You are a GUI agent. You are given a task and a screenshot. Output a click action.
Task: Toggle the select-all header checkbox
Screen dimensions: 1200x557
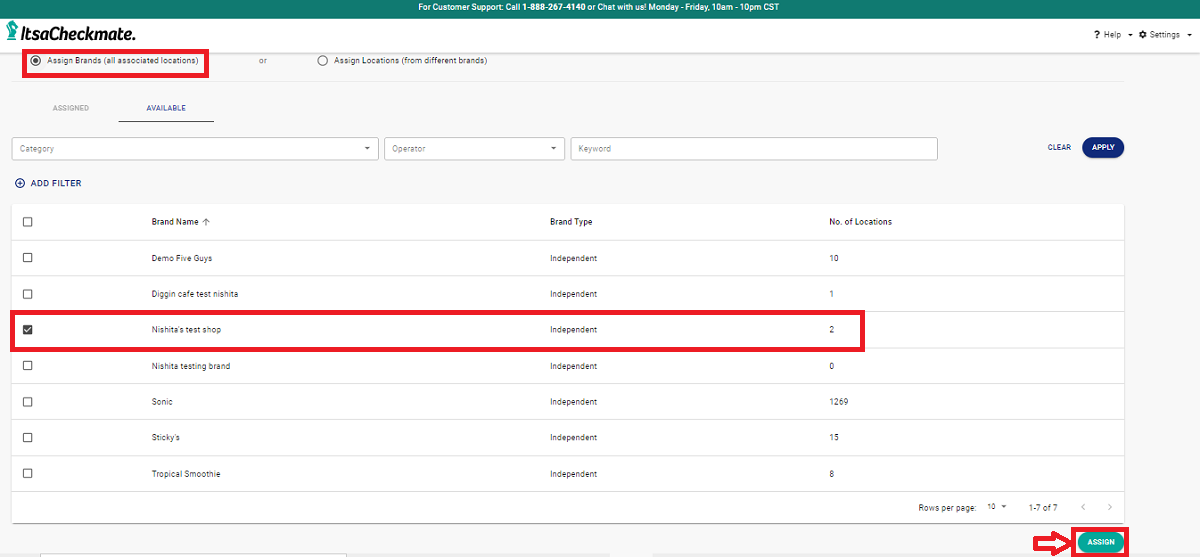28,222
